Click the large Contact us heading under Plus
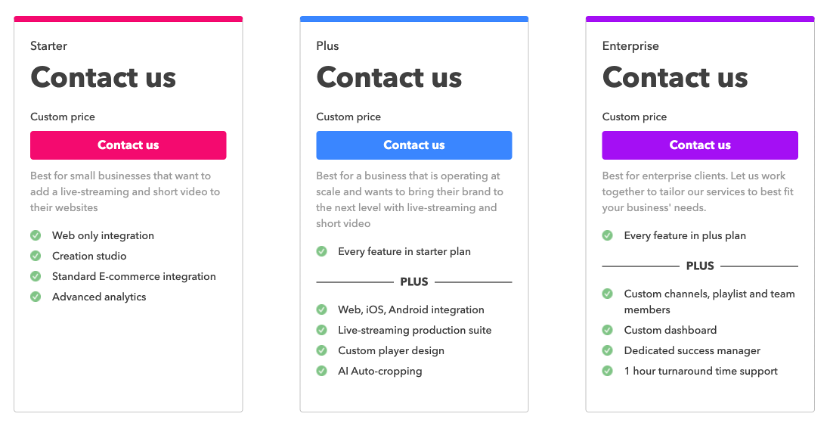 pyautogui.click(x=389, y=77)
